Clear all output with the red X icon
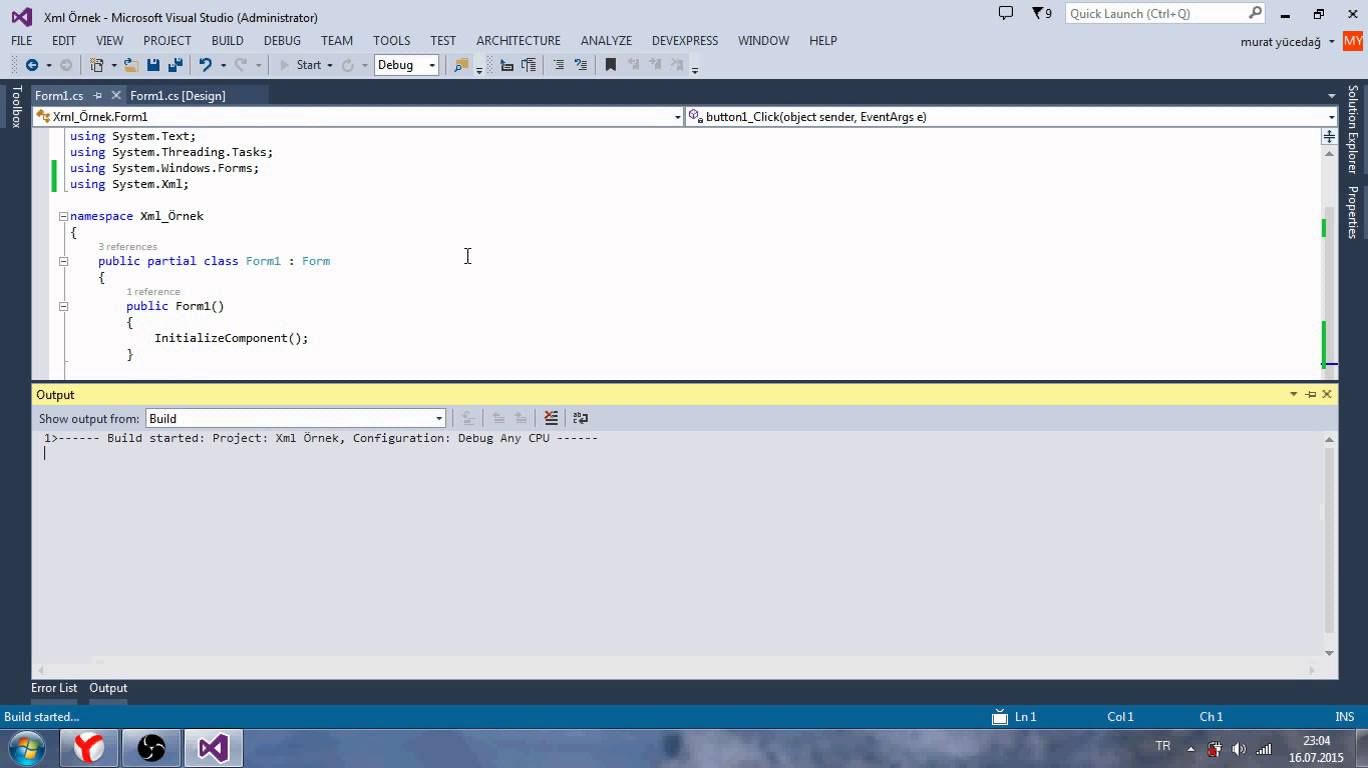 (x=551, y=418)
